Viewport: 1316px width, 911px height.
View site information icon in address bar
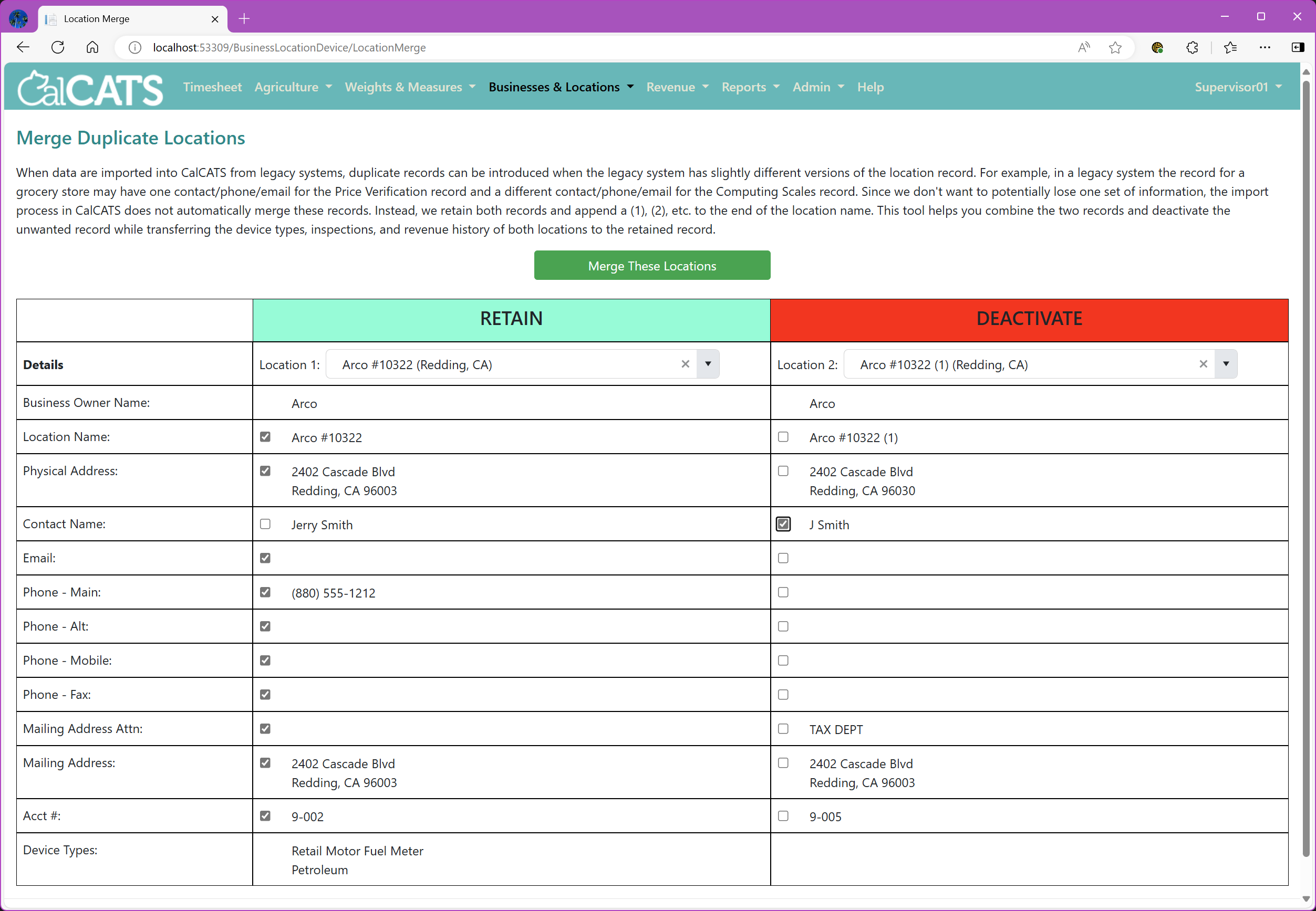pyautogui.click(x=134, y=47)
